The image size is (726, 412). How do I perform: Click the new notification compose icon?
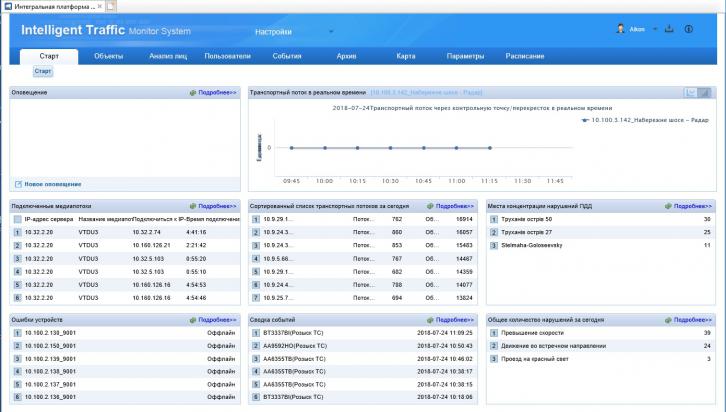pyautogui.click(x=18, y=184)
